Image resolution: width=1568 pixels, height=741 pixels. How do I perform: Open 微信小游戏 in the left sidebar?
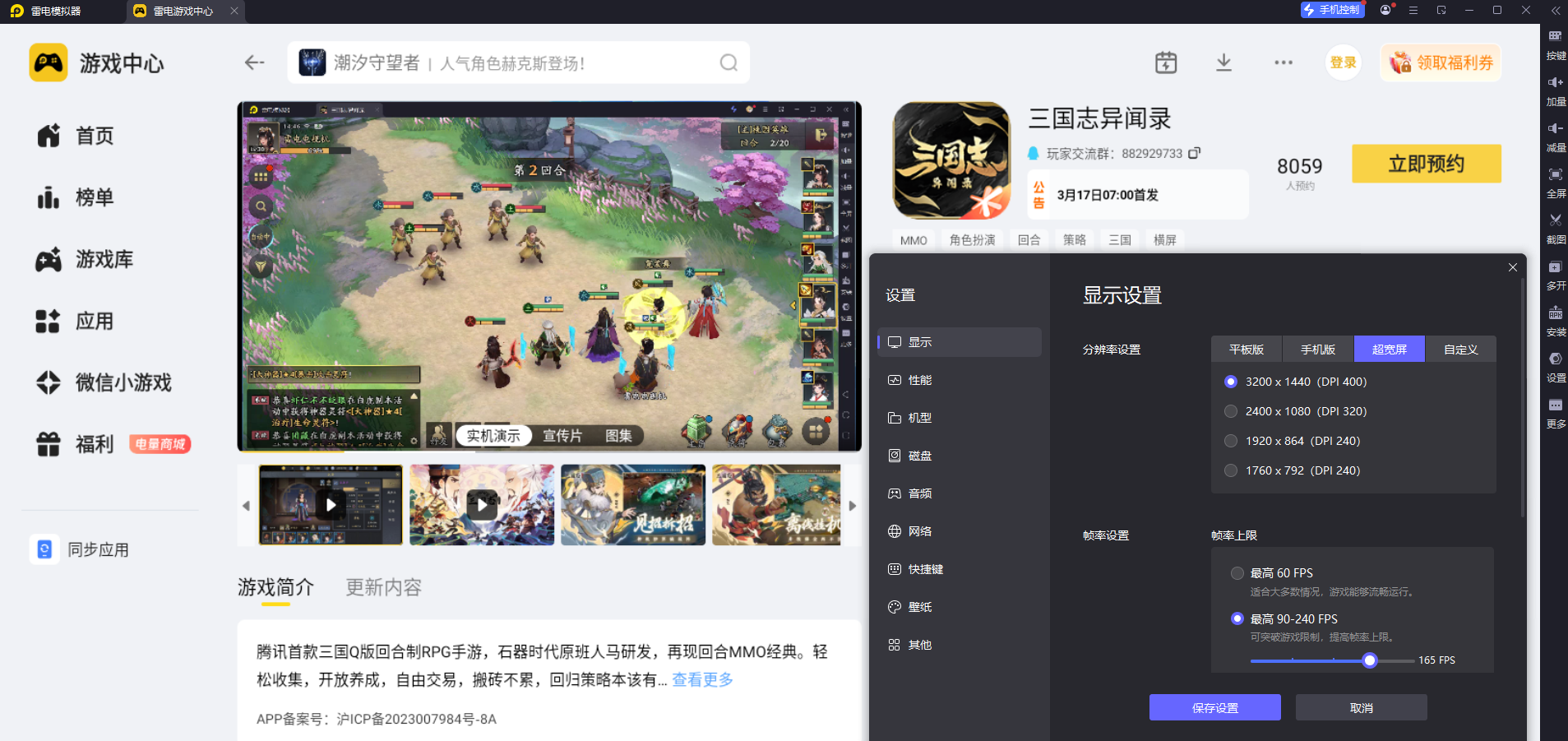click(x=104, y=382)
